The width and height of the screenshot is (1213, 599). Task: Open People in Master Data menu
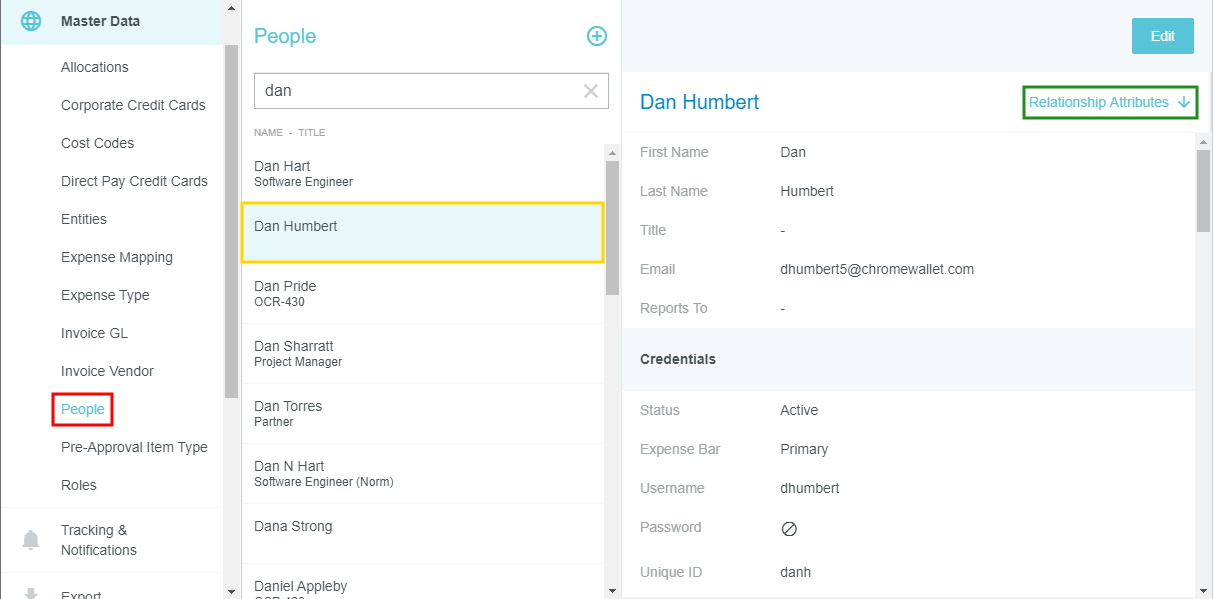coord(83,409)
